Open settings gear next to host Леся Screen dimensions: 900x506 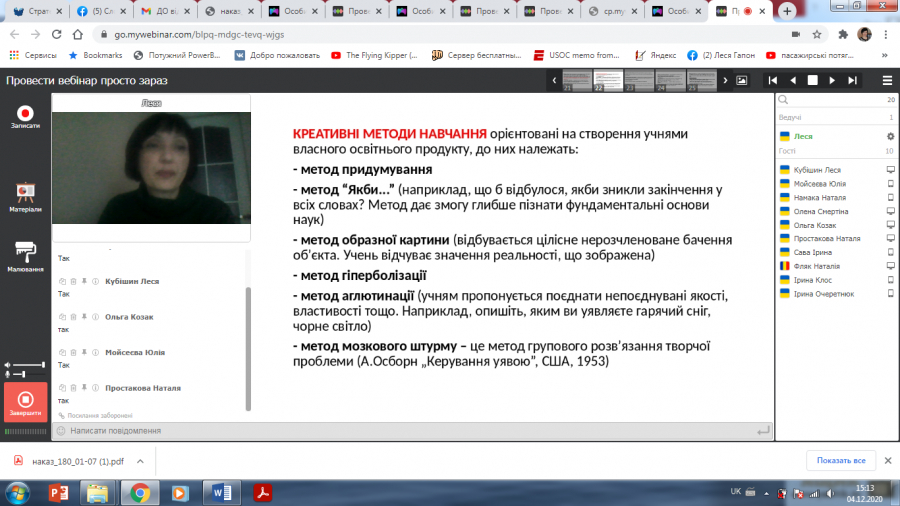[x=890, y=135]
